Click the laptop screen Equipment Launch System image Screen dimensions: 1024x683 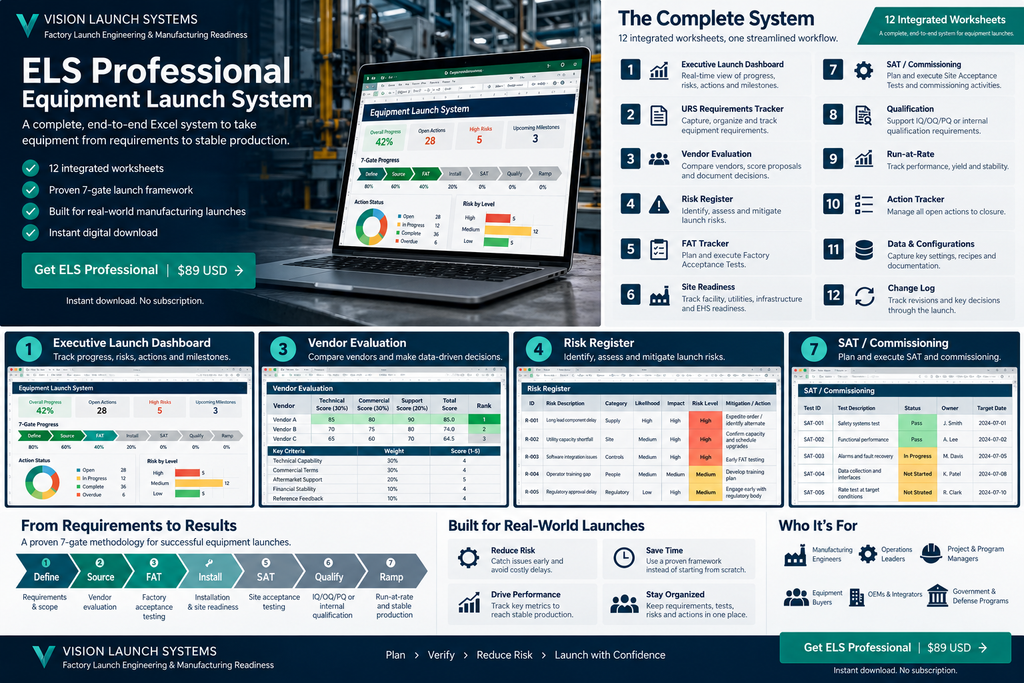pos(462,158)
